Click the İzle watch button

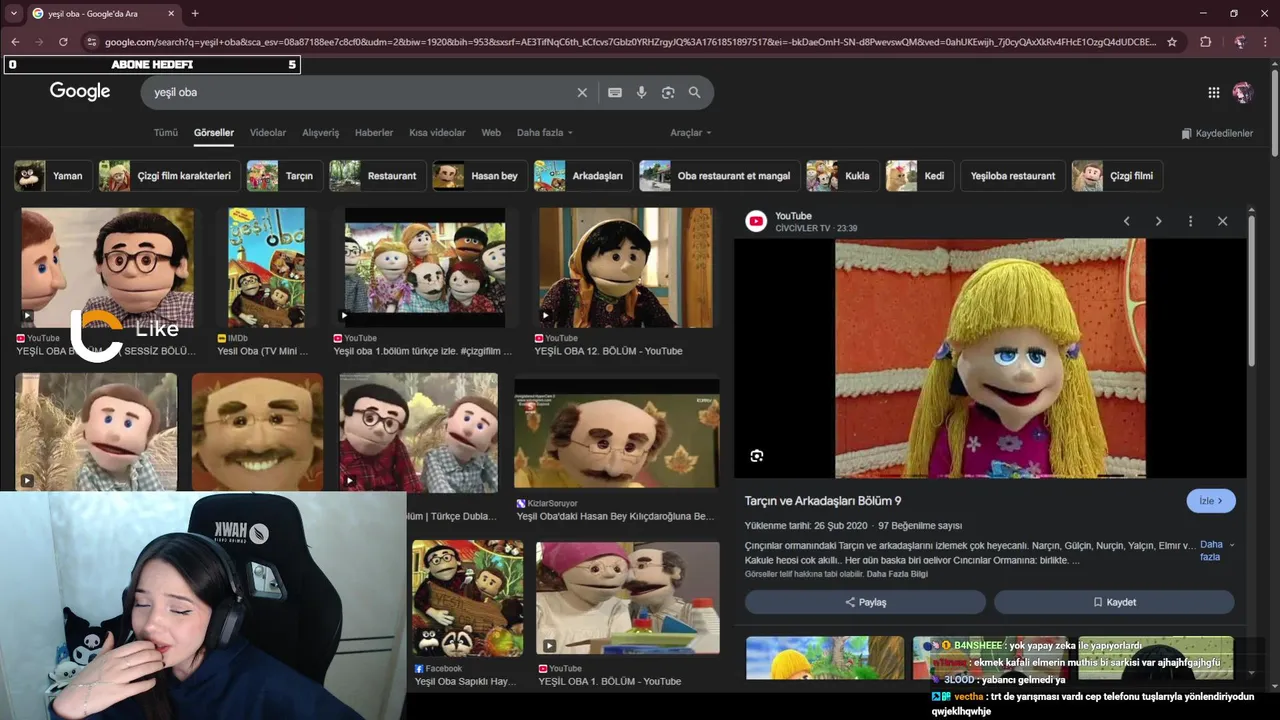(x=1211, y=501)
